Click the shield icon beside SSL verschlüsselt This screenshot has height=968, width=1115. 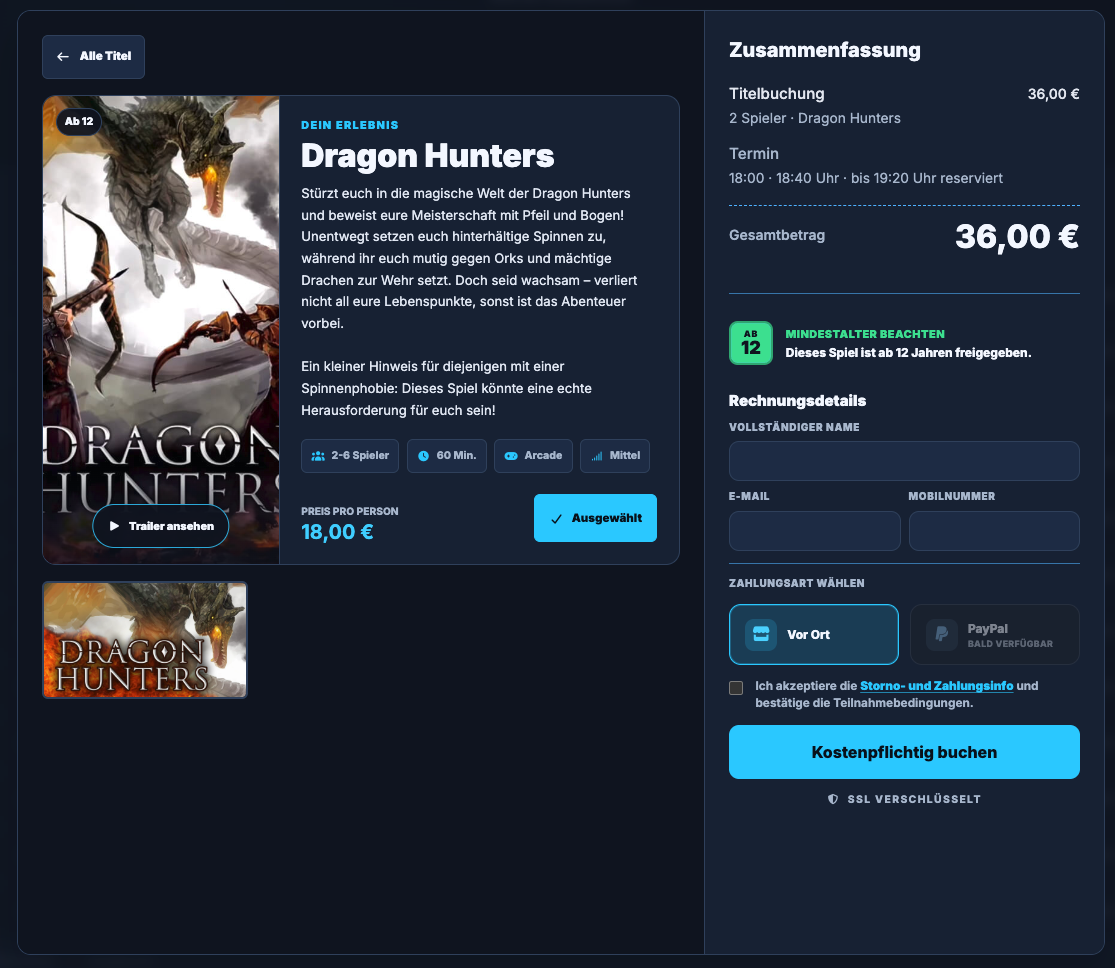(833, 799)
